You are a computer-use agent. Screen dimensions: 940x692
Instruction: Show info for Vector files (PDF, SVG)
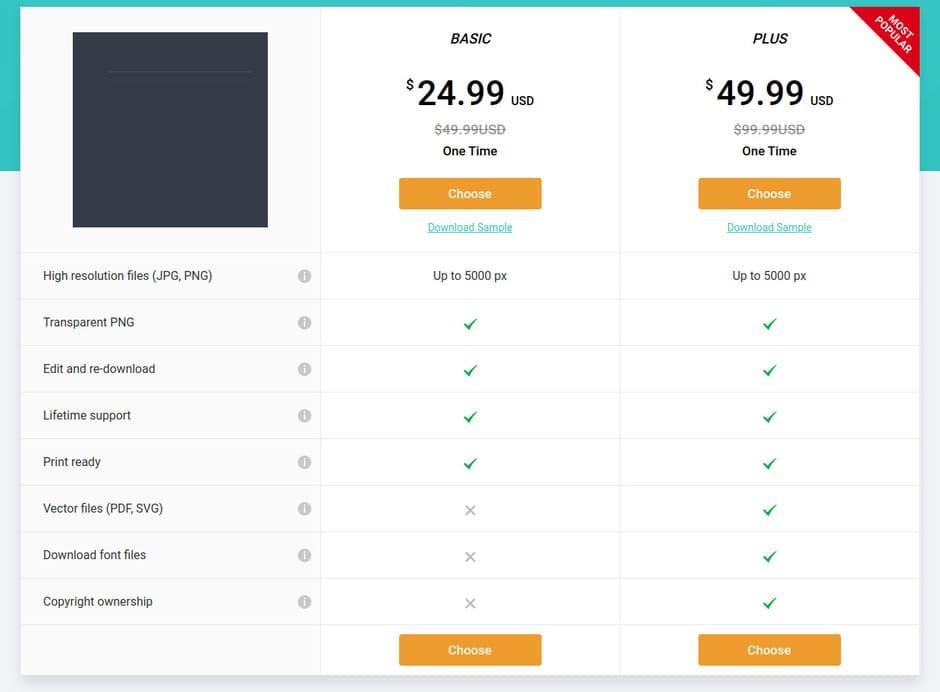304,509
